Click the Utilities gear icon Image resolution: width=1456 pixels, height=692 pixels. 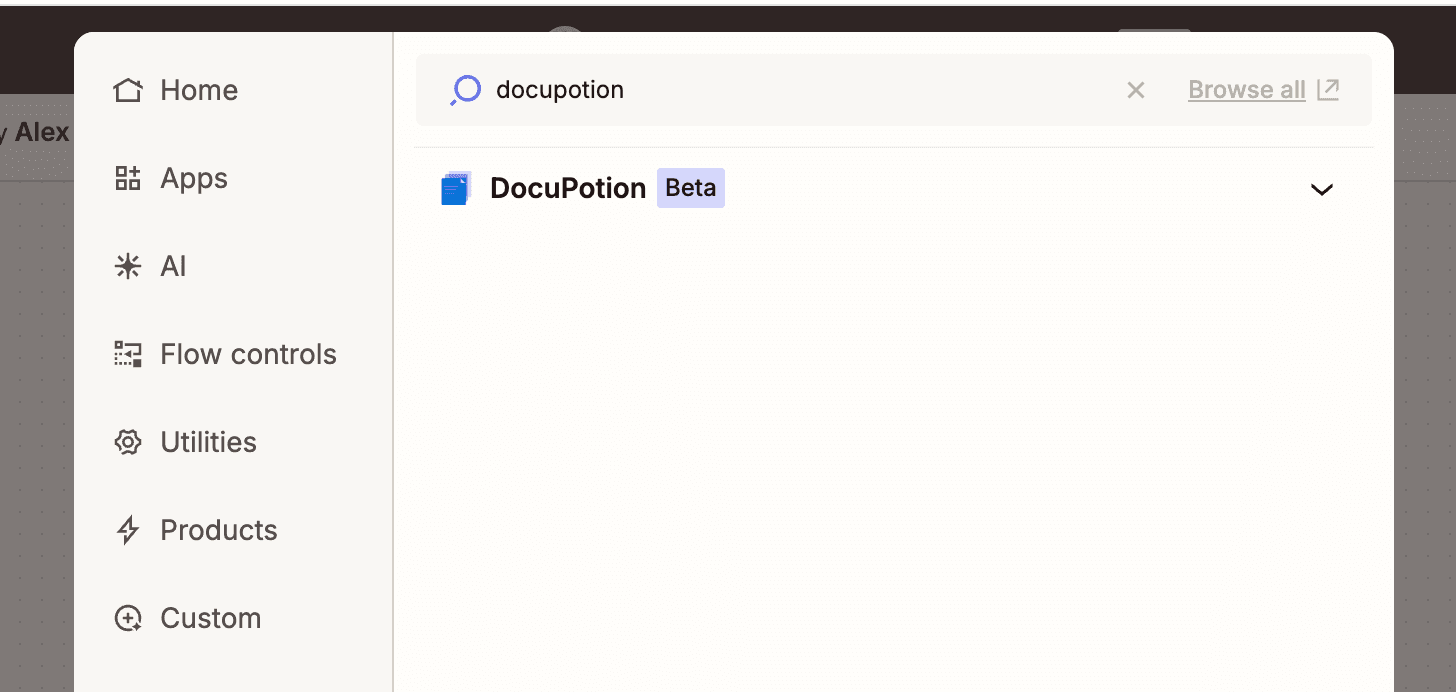coord(128,442)
